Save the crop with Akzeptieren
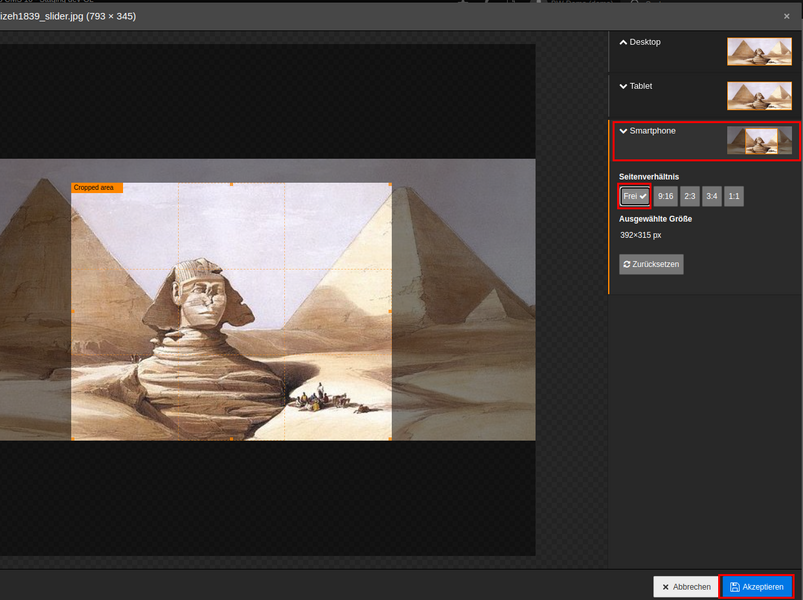 [756, 587]
